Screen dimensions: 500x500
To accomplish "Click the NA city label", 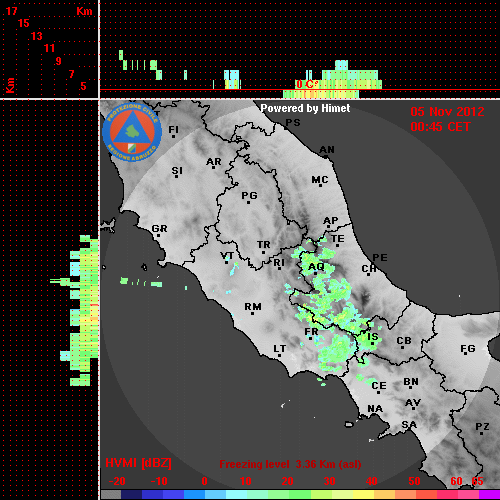I will [x=375, y=409].
